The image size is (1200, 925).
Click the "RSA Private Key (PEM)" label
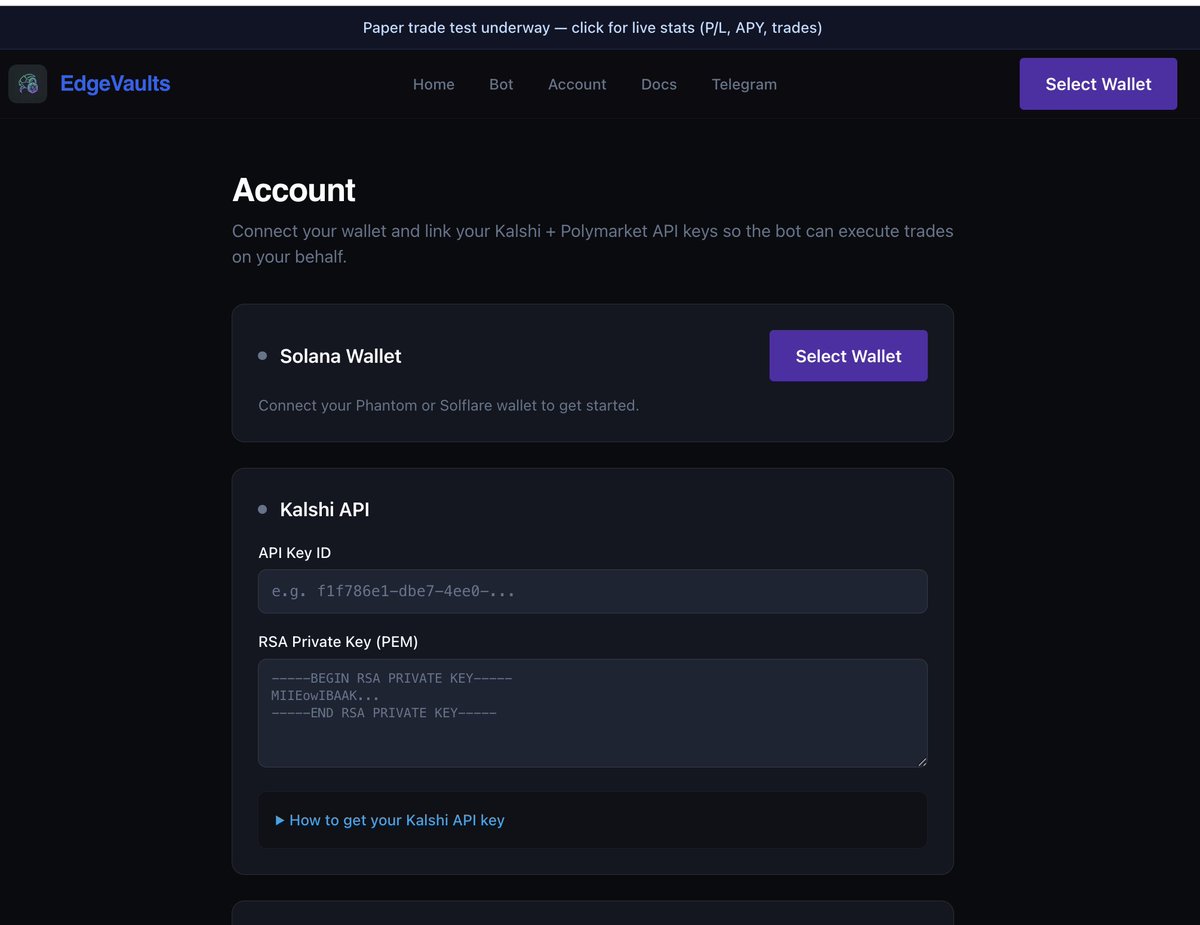tap(338, 642)
